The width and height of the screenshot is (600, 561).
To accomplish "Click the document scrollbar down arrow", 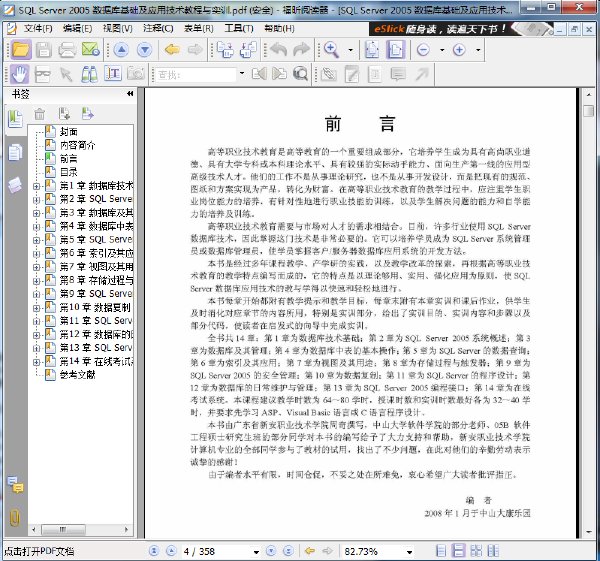I will (x=589, y=532).
